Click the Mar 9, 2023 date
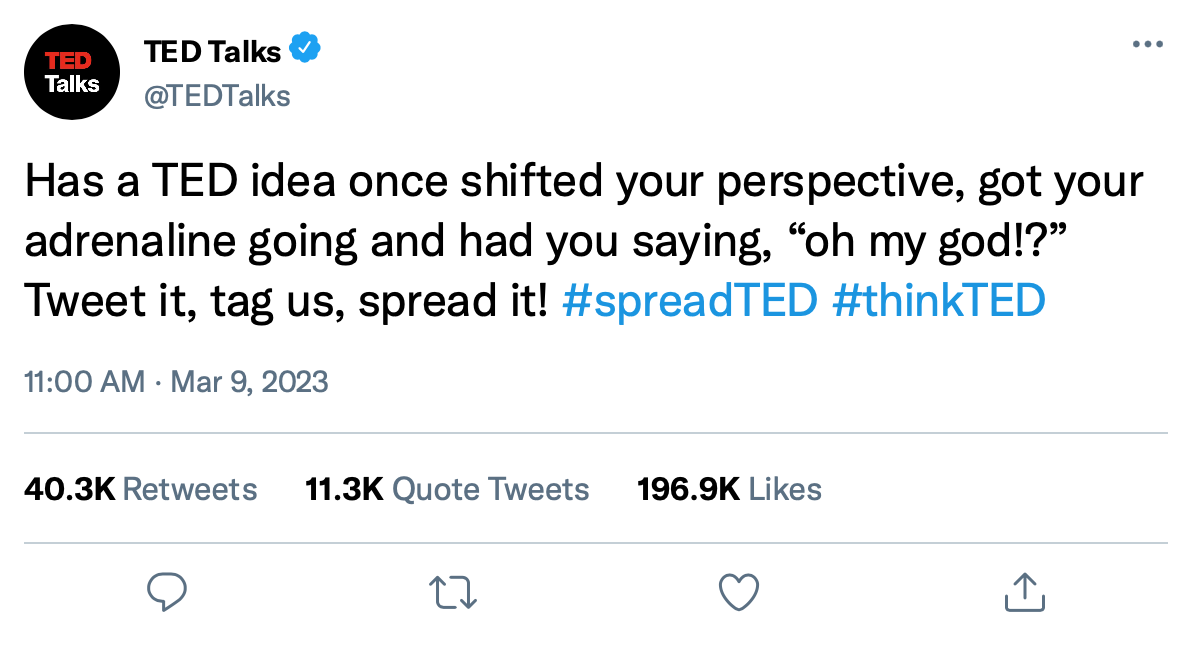The image size is (1192, 664). (250, 381)
